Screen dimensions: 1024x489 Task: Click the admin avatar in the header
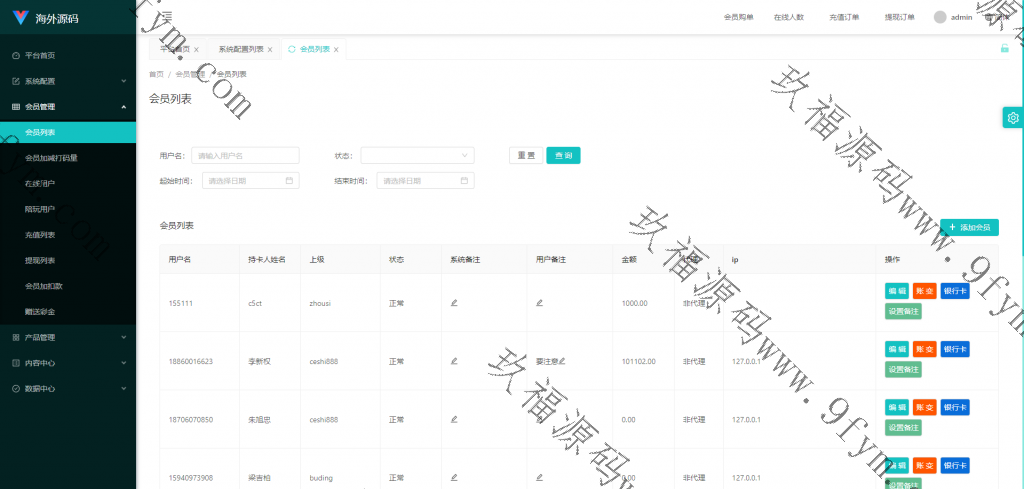point(939,17)
